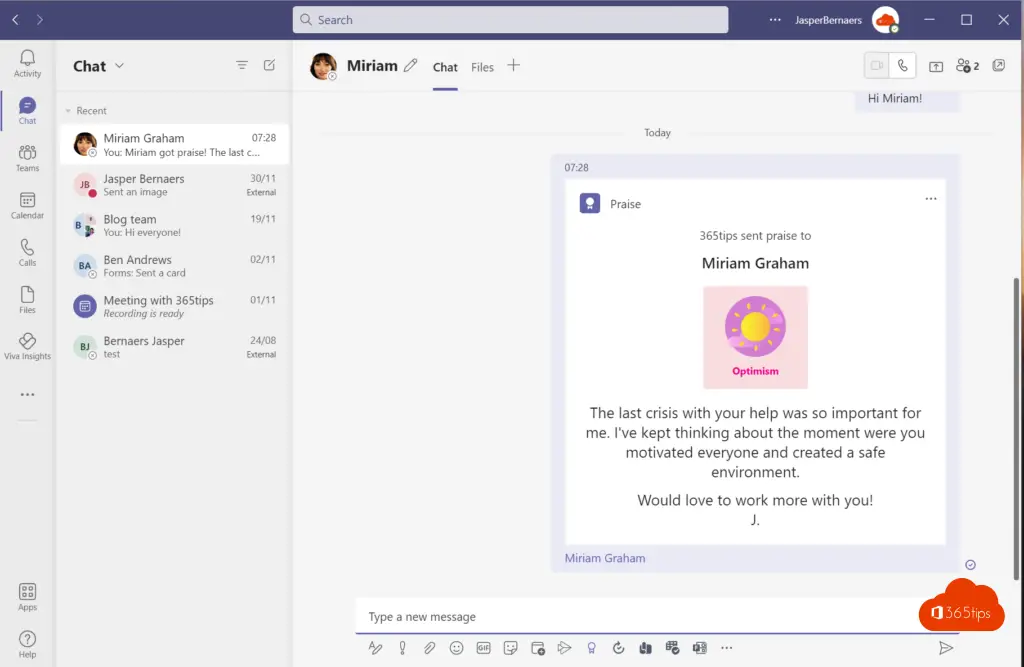Viewport: 1024px width, 667px height.
Task: Attach a file with paperclip icon
Action: click(x=429, y=648)
